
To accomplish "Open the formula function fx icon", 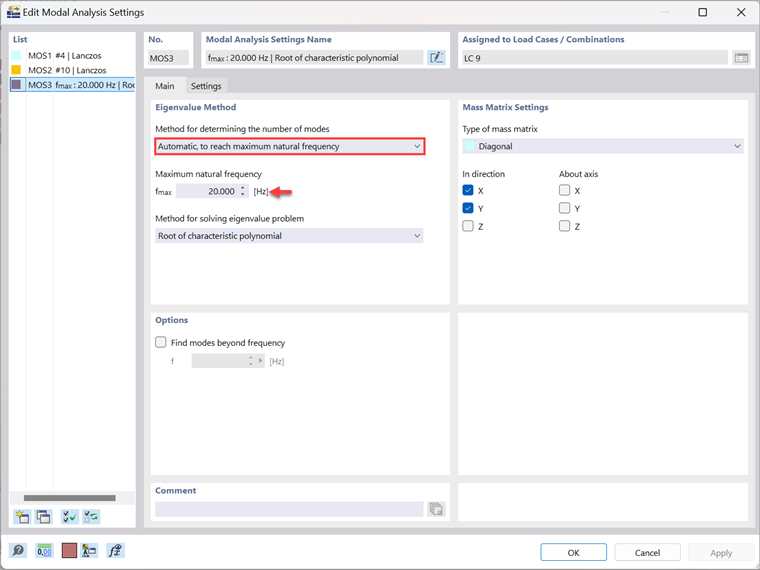I will [x=115, y=551].
